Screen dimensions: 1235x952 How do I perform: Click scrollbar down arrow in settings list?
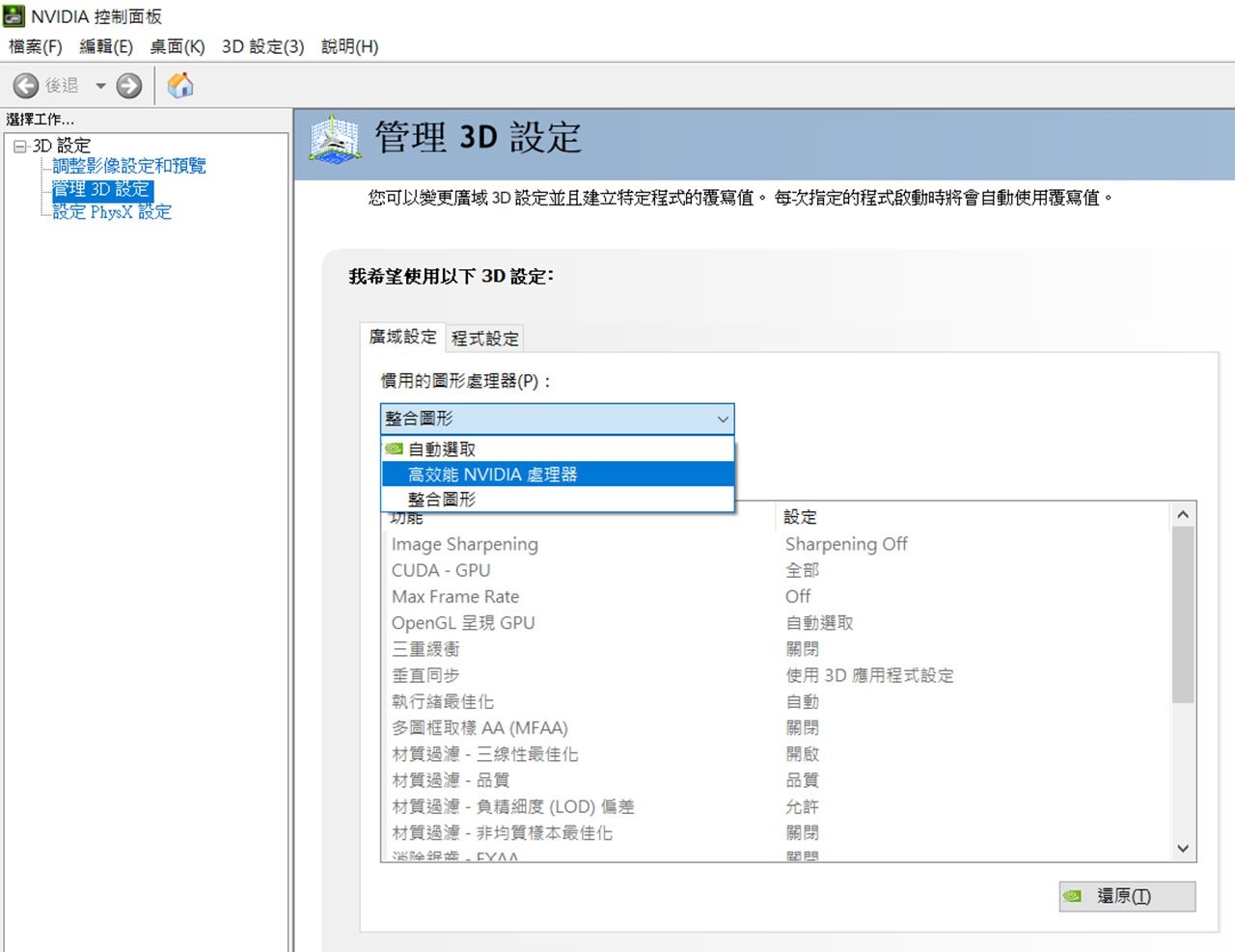pyautogui.click(x=1183, y=849)
